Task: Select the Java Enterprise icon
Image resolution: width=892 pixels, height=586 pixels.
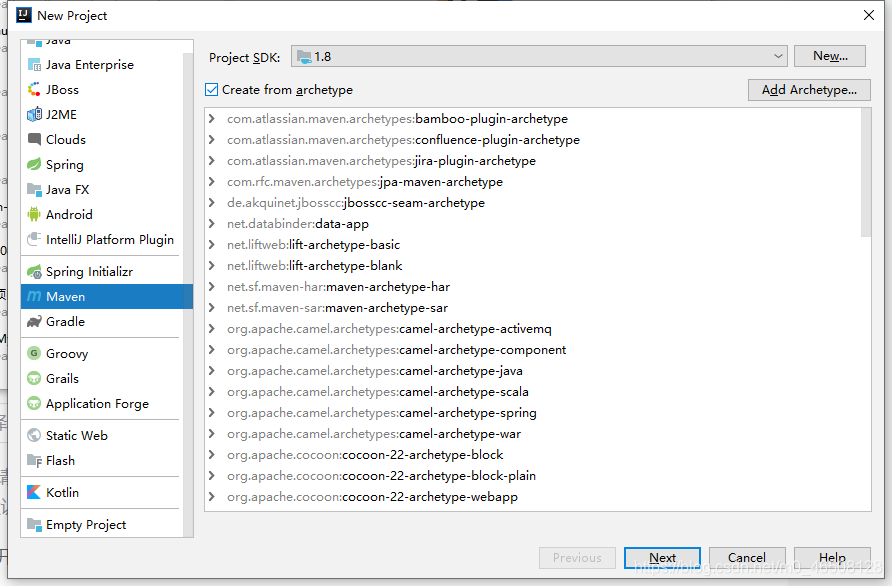Action: (x=34, y=65)
